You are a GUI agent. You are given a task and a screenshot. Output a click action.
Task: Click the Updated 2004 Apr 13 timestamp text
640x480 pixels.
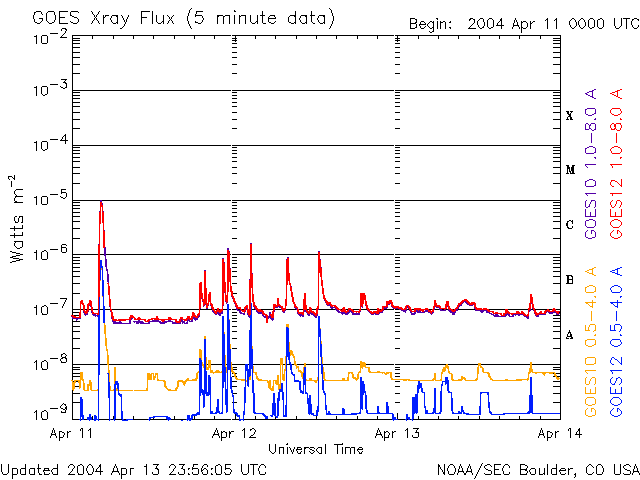[134, 468]
